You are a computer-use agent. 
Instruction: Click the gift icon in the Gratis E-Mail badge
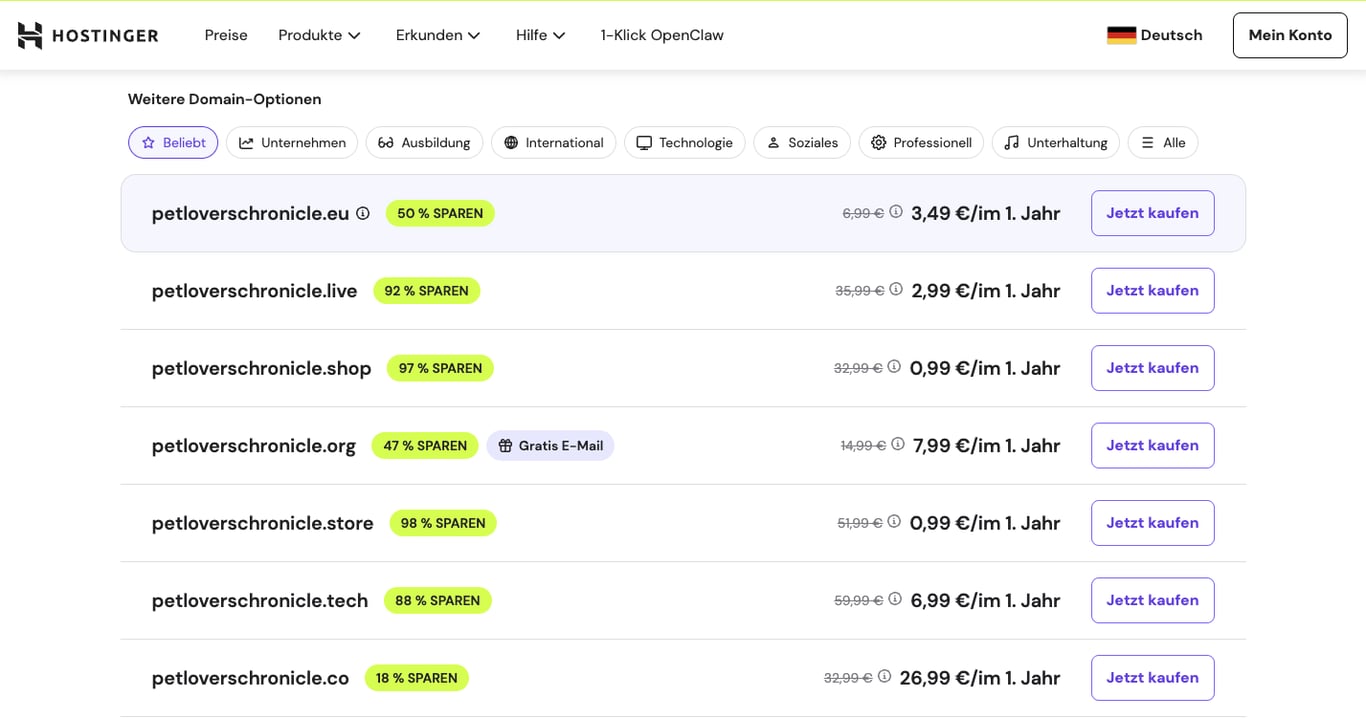point(504,445)
